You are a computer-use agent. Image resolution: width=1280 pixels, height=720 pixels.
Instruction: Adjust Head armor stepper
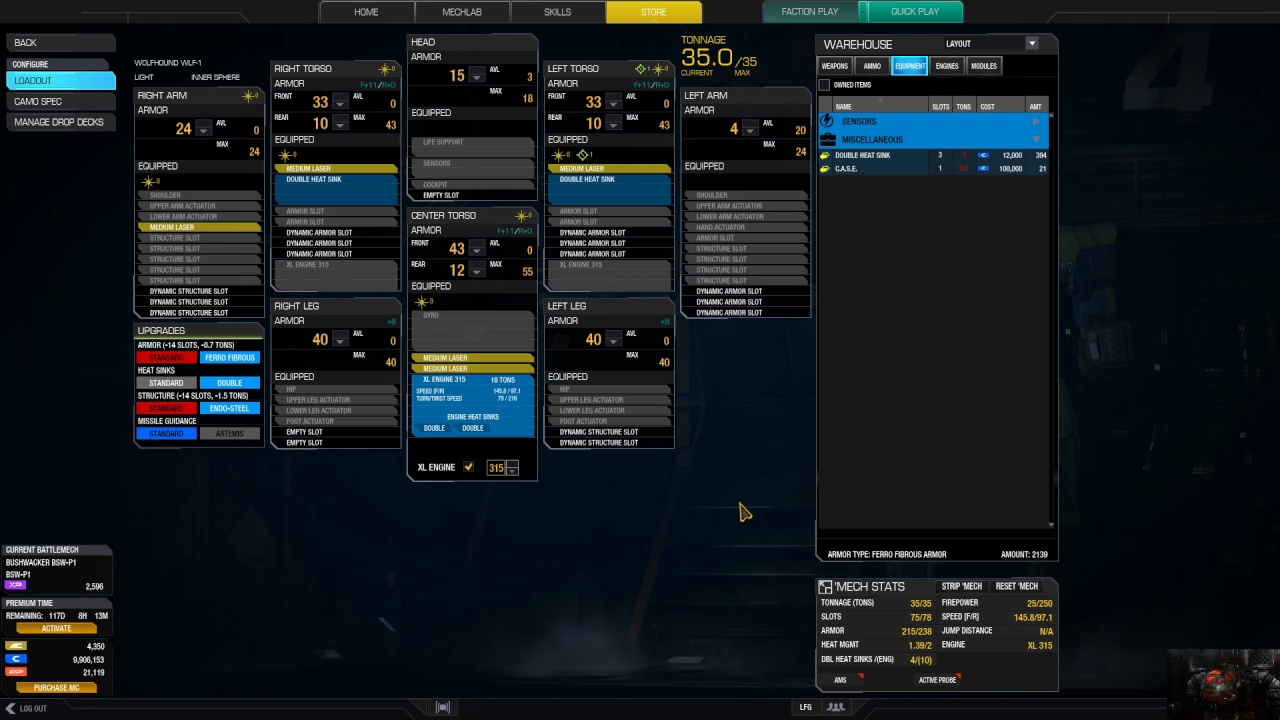477,76
